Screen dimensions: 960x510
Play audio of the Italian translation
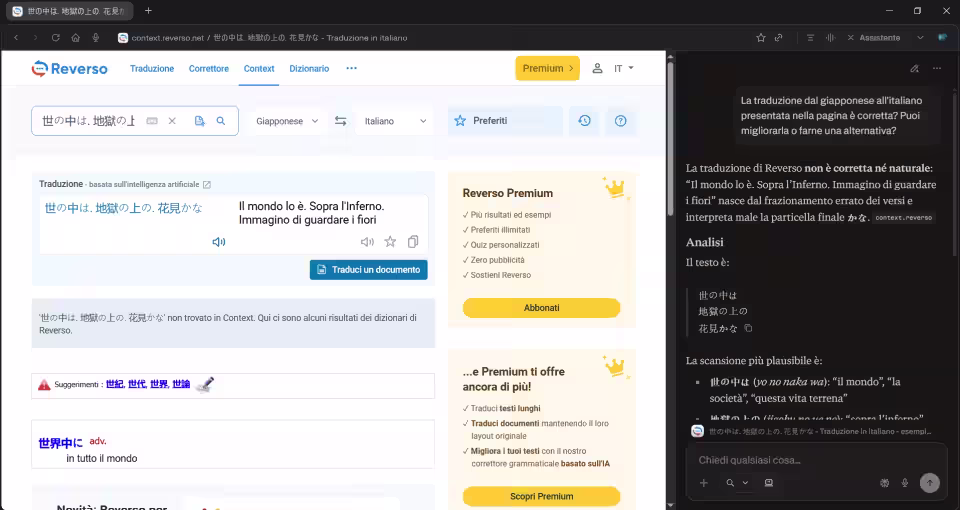point(367,242)
